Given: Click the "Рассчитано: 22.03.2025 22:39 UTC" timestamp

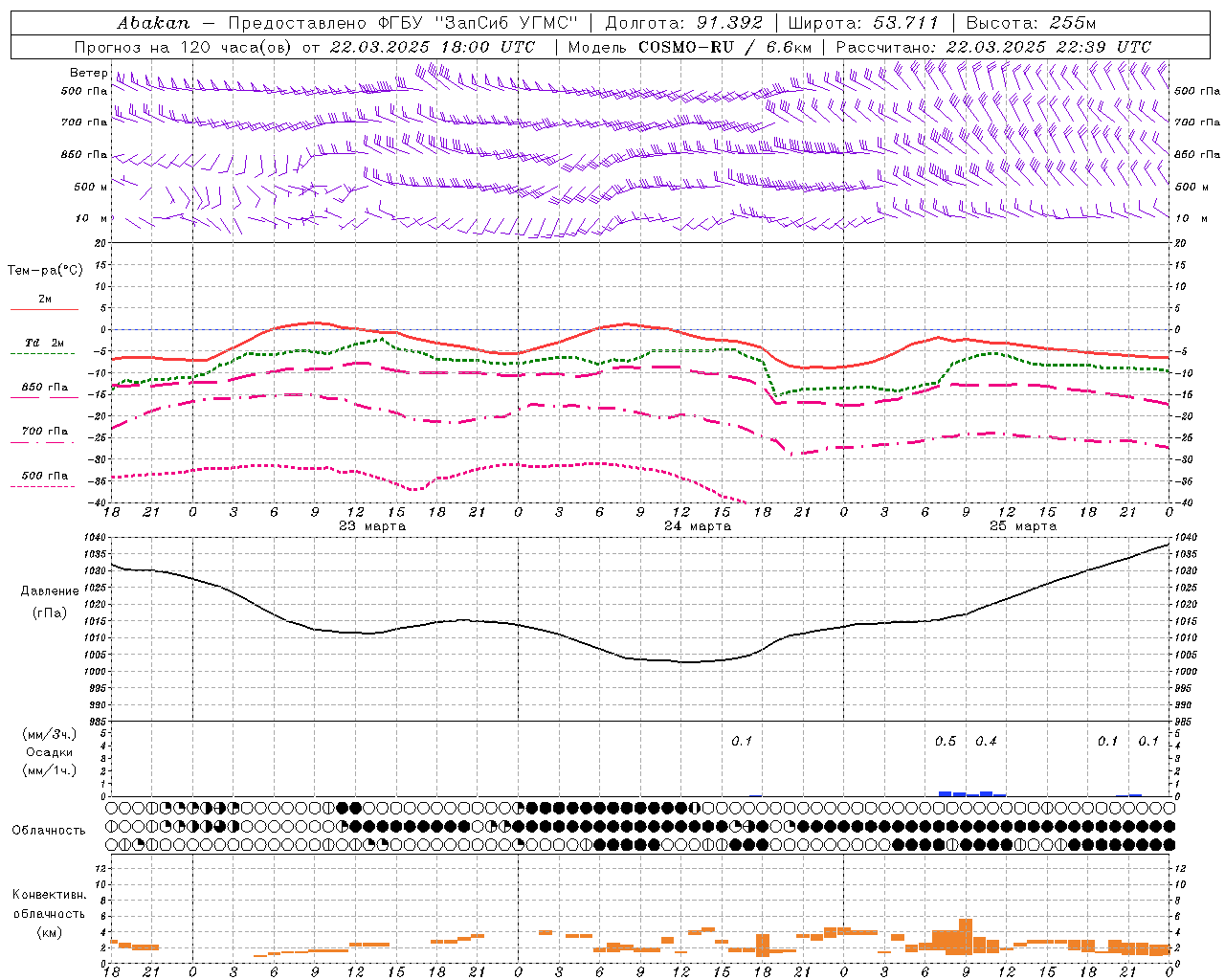Looking at the screenshot, I should coord(993,47).
